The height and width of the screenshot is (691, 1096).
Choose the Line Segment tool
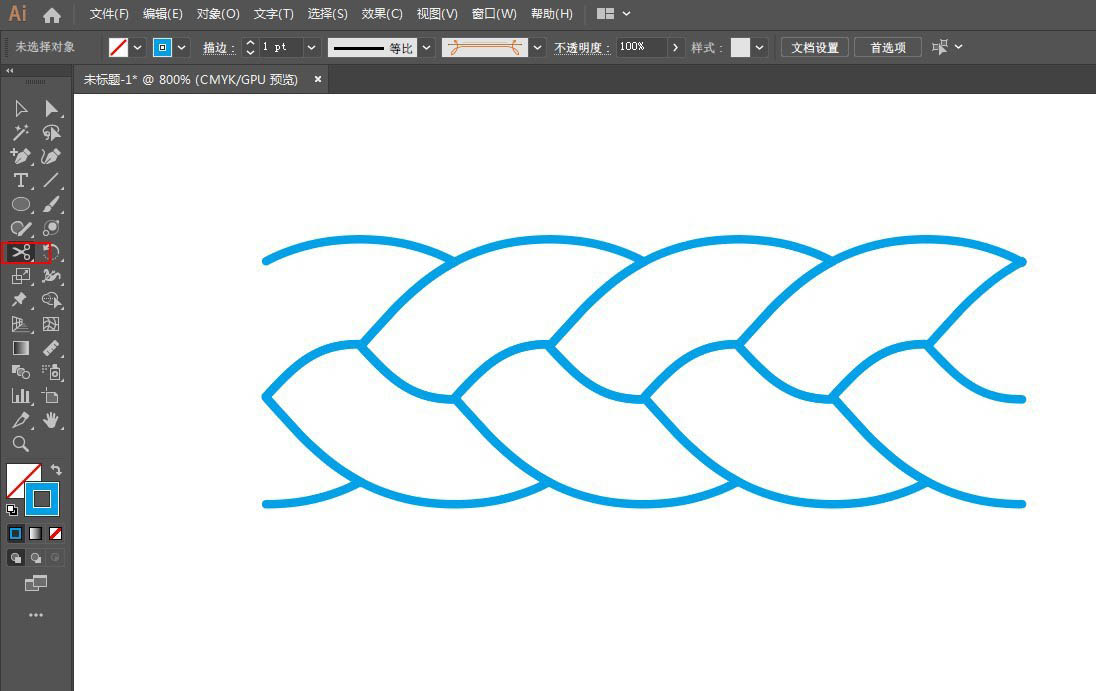tap(51, 180)
